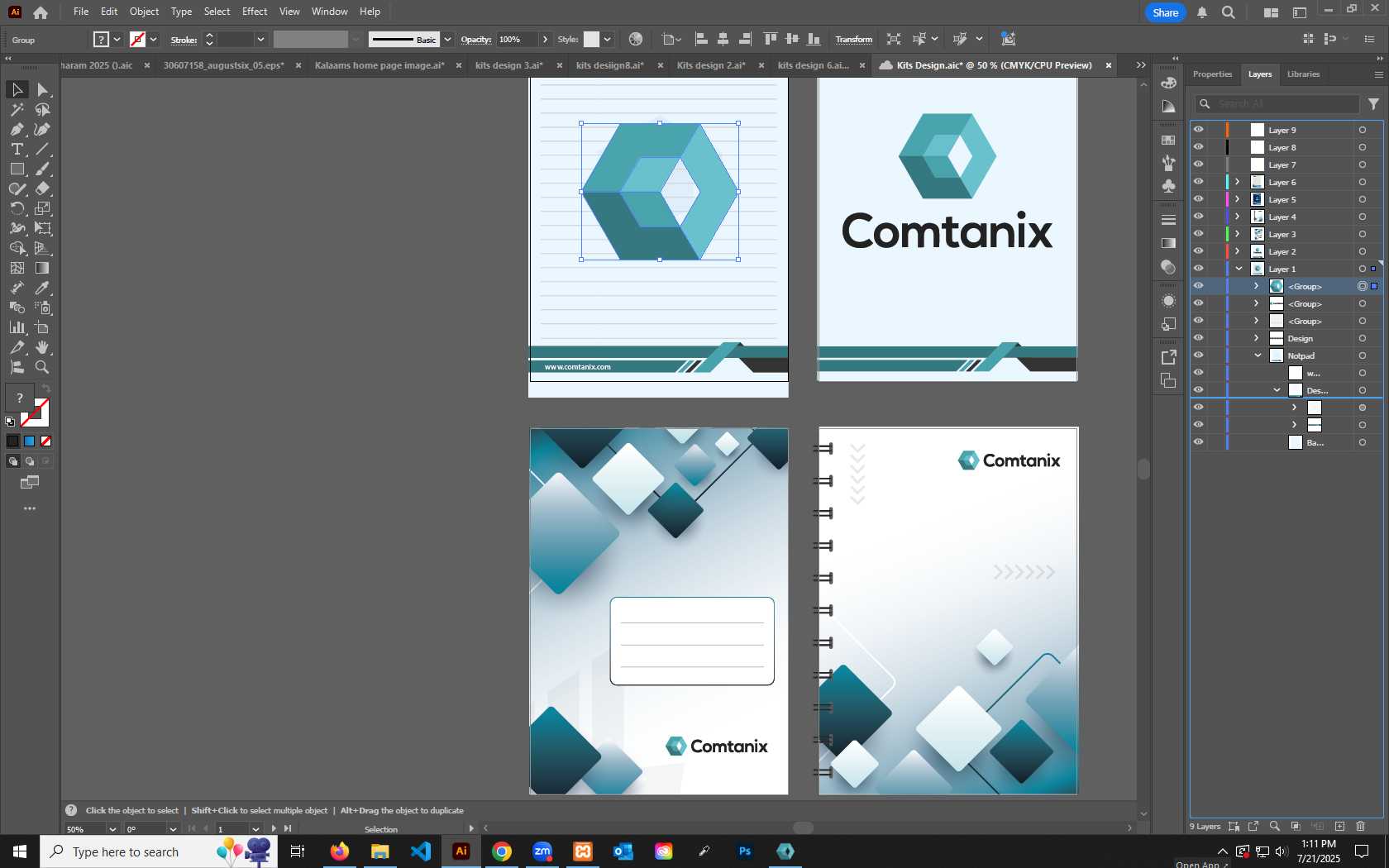
Task: Delete selection trash icon in Layers panel
Action: 1361,826
